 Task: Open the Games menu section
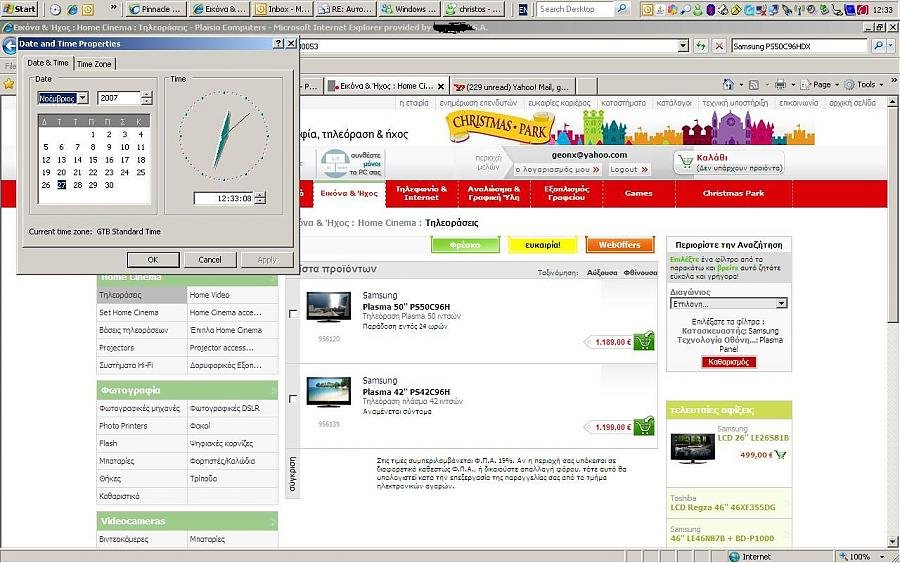(x=639, y=193)
